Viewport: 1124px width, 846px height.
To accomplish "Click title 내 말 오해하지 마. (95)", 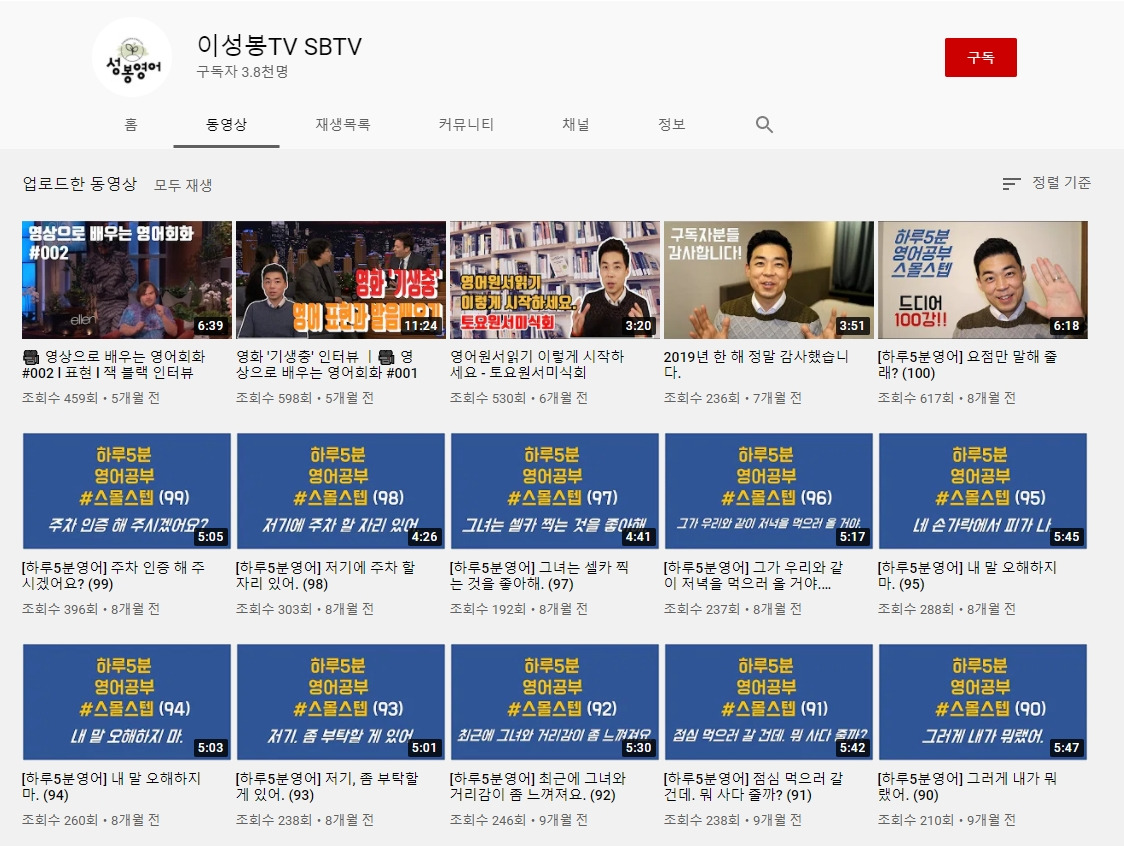I will 968,576.
